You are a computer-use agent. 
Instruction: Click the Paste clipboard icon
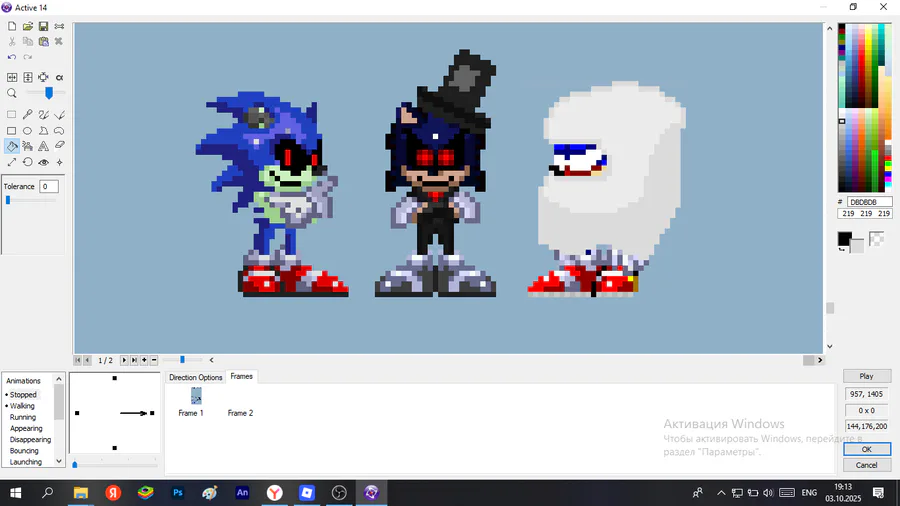click(x=44, y=41)
